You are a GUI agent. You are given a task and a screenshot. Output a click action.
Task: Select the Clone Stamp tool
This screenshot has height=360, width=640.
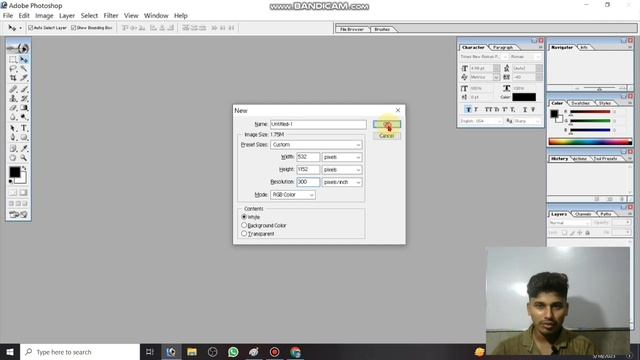pos(13,98)
